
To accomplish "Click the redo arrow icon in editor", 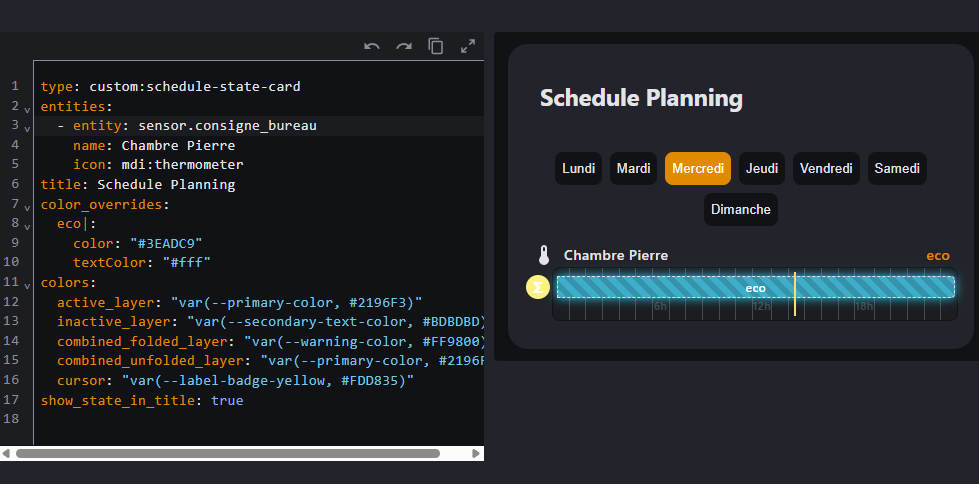I will tap(404, 46).
